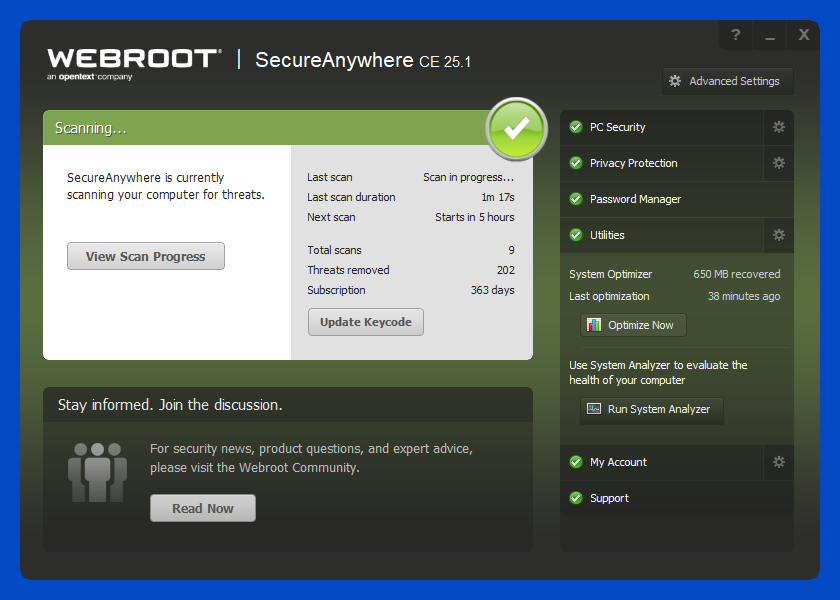The width and height of the screenshot is (840, 600).
Task: Click 'SecureAnywhere CE 25.1' title text
Action: 363,60
